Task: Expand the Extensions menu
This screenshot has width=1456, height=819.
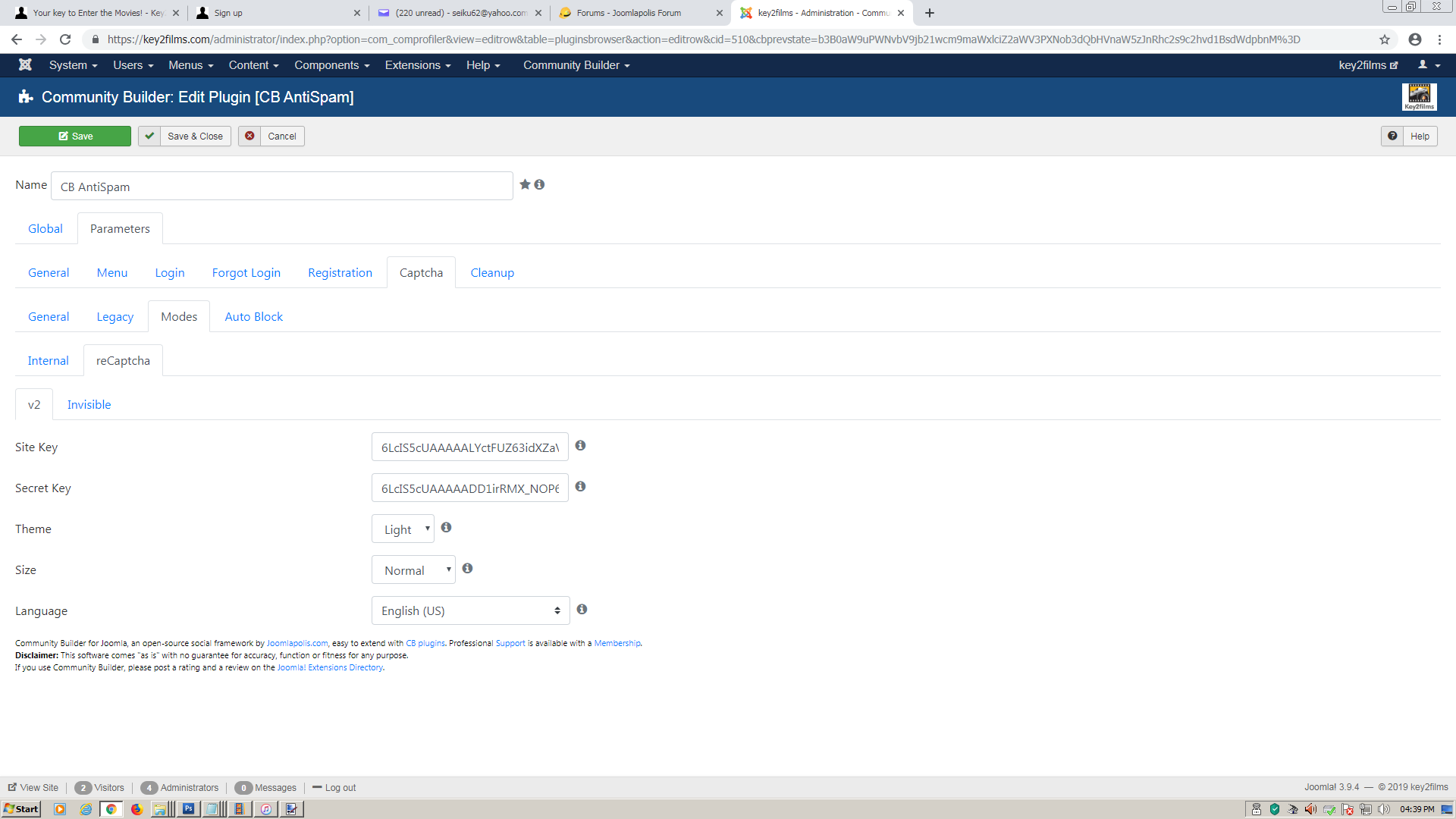Action: [418, 65]
